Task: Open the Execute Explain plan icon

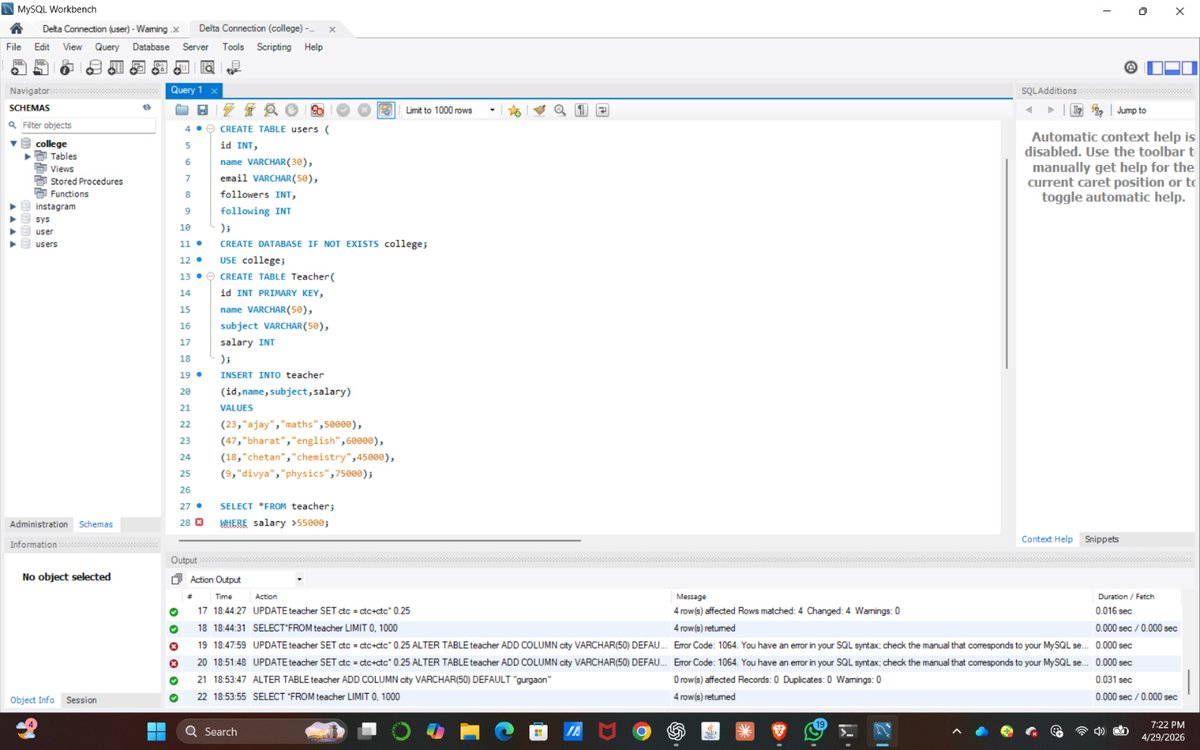Action: [x=270, y=110]
